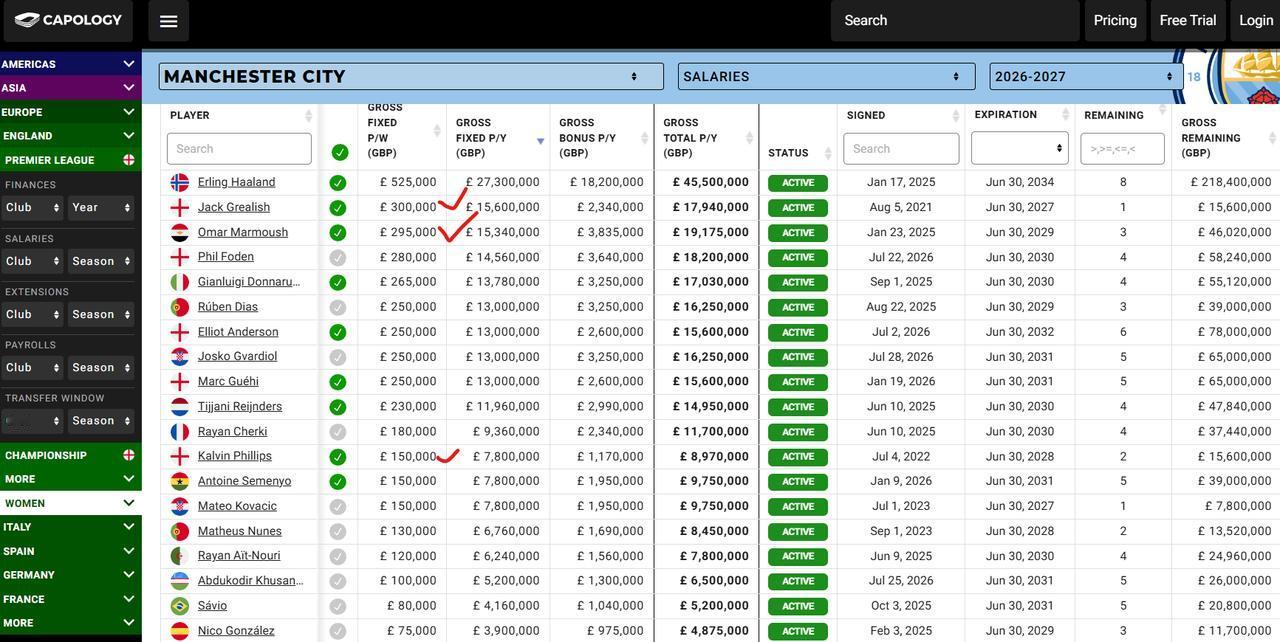Sort by Gross Fixed P/W column arrows
The height and width of the screenshot is (642, 1280).
click(x=437, y=131)
